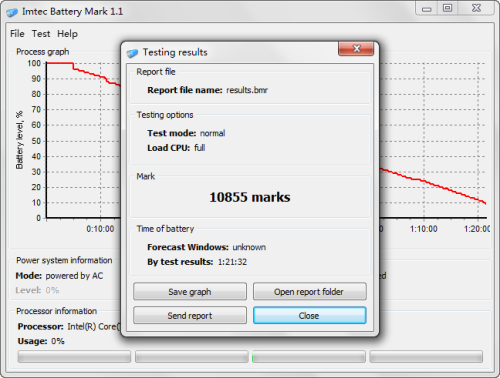Image resolution: width=500 pixels, height=378 pixels.
Task: Minimize the Imtec Battery Mark window
Action: point(427,9)
